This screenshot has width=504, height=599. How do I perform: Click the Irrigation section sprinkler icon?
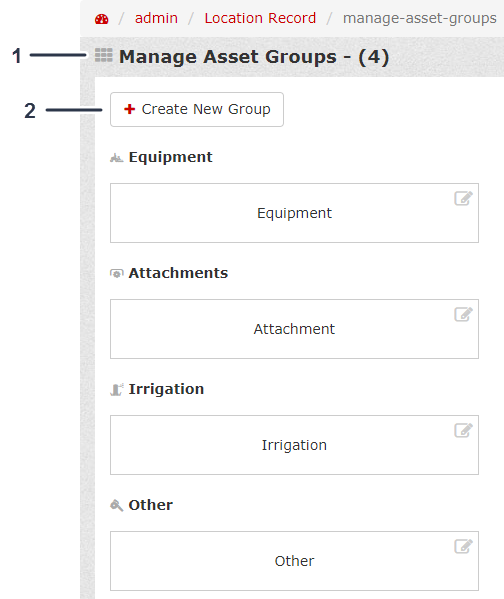point(117,390)
